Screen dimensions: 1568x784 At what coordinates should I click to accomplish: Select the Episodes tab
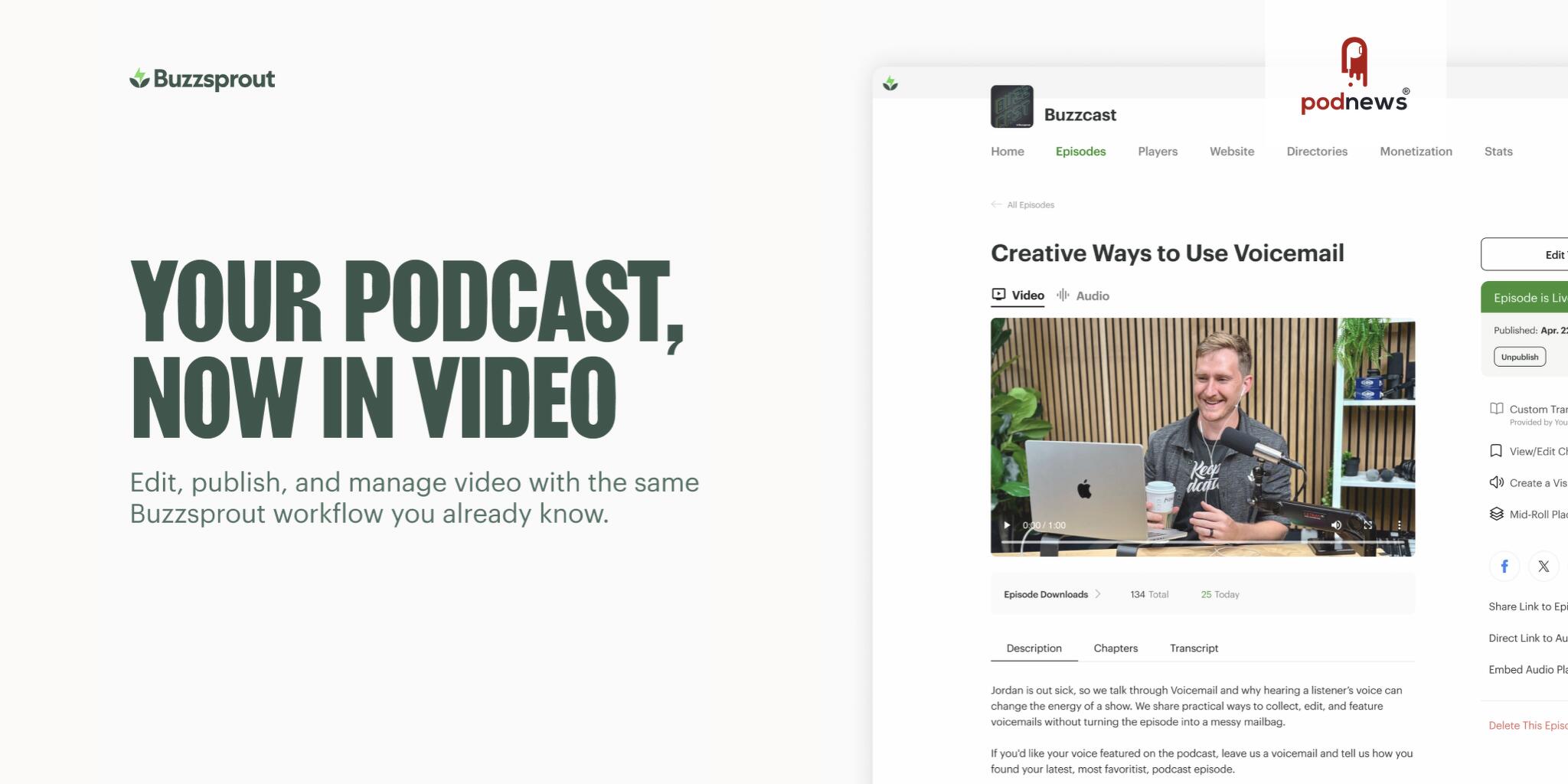click(x=1080, y=152)
